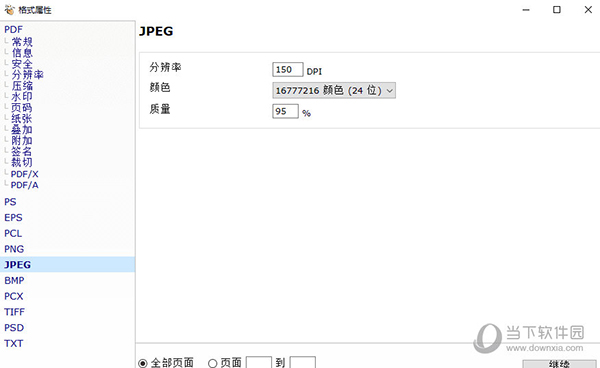Open the PDF/A entry
This screenshot has width=600, height=368.
(24, 185)
